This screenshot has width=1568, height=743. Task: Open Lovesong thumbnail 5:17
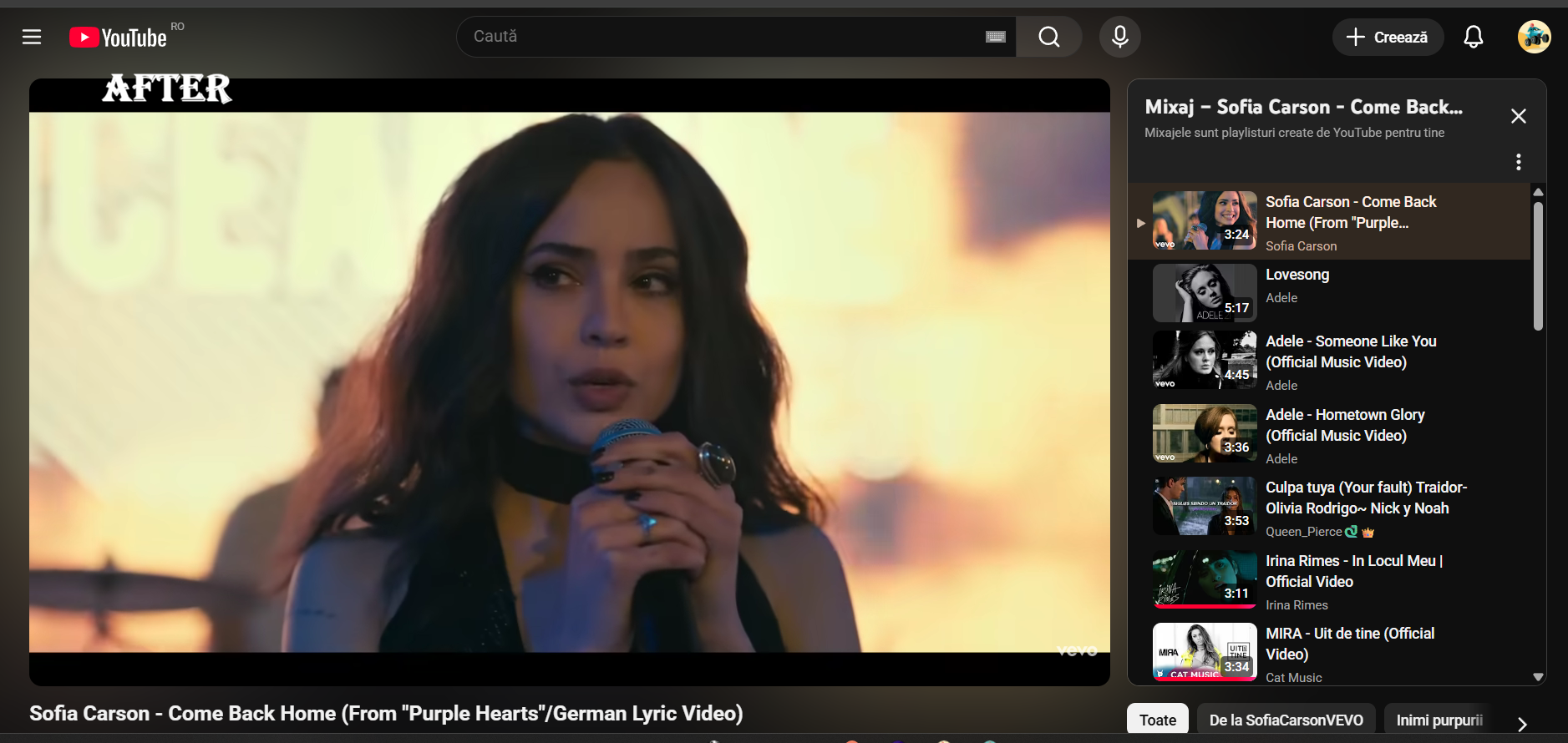(1205, 293)
